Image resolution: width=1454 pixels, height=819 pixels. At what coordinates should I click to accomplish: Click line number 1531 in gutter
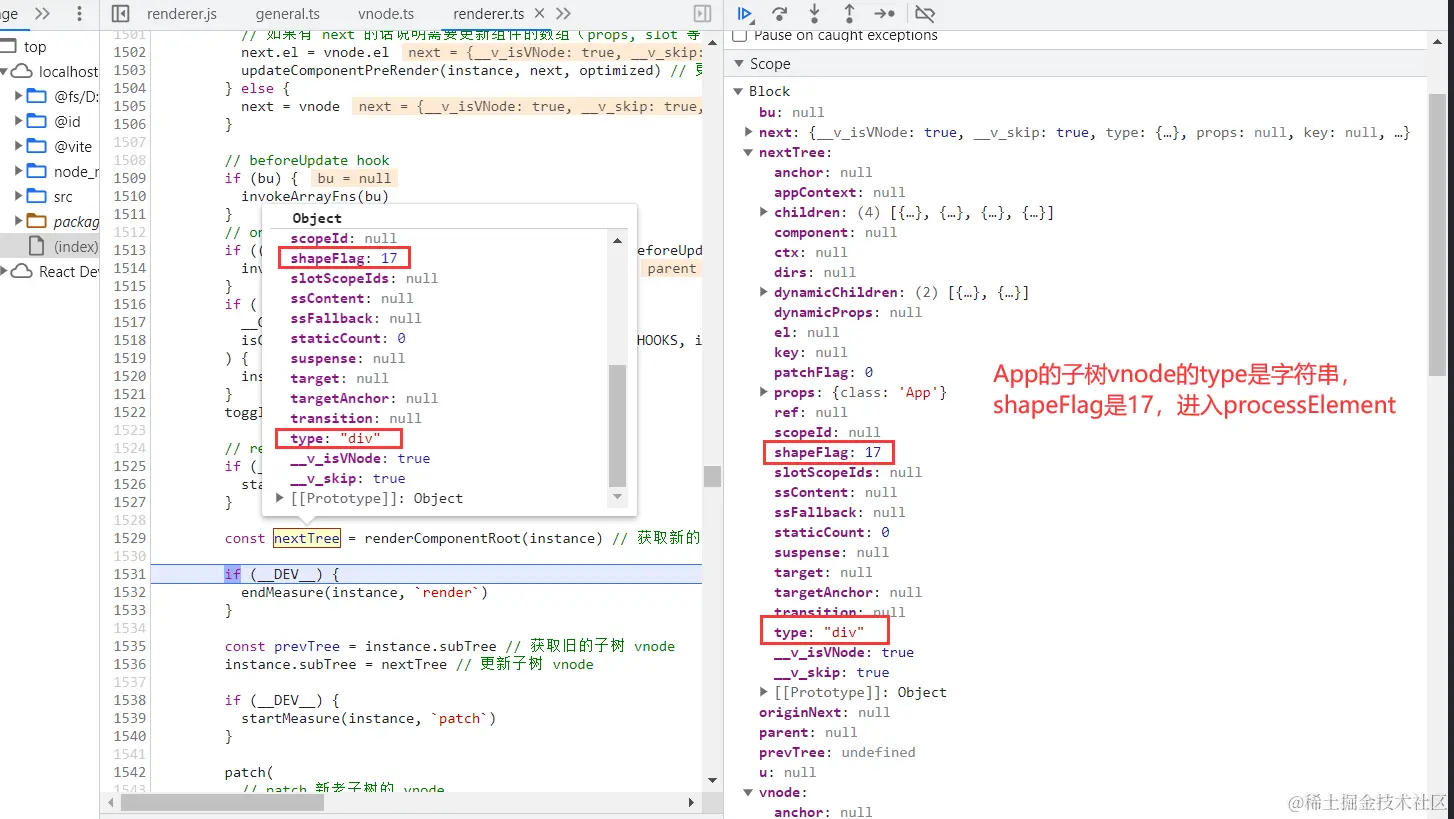[129, 574]
